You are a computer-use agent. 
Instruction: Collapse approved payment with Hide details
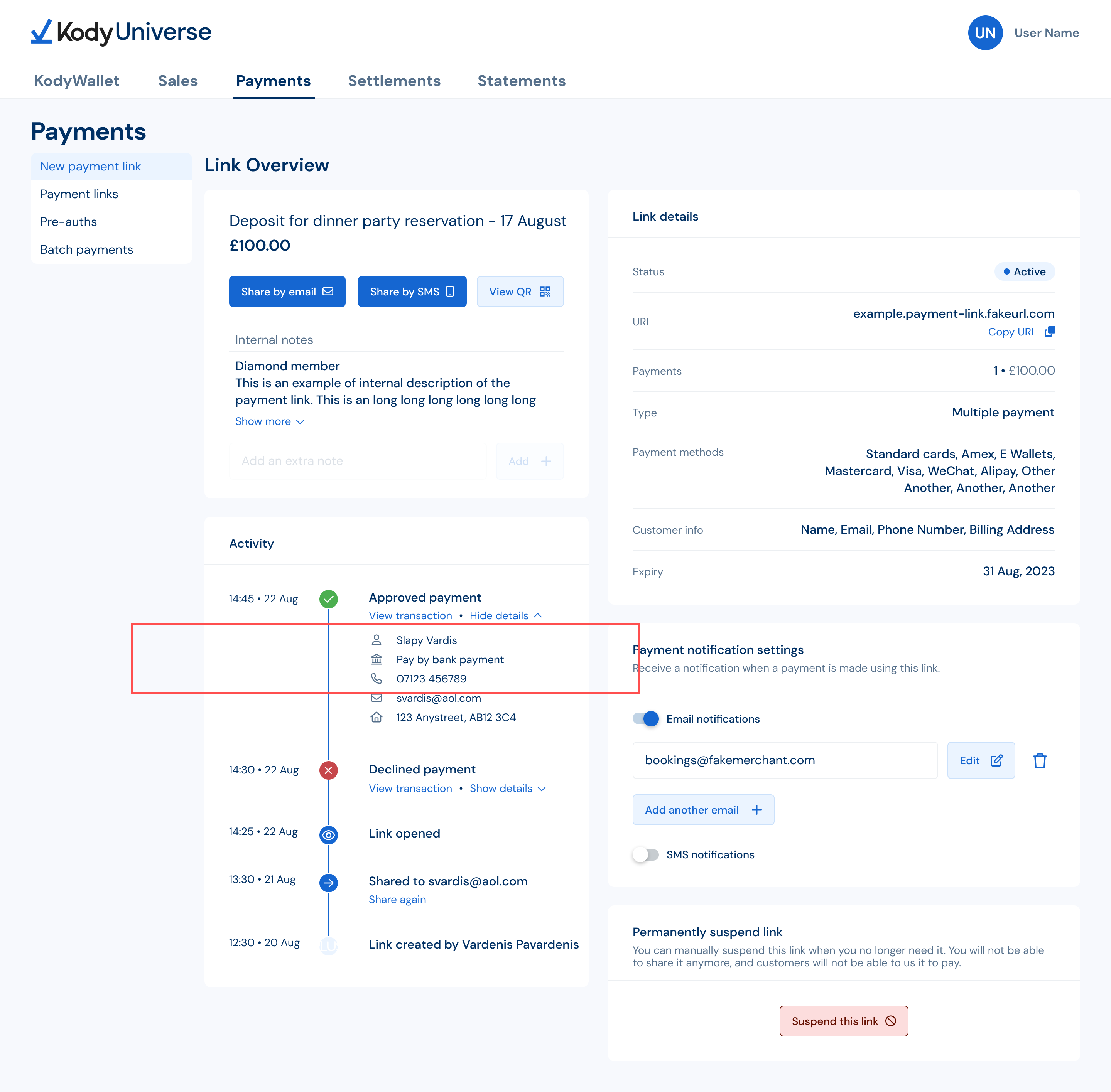pos(506,615)
